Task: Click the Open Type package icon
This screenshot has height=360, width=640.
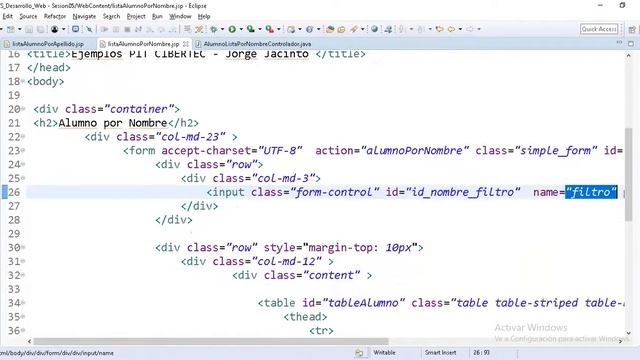Action: coord(330,29)
